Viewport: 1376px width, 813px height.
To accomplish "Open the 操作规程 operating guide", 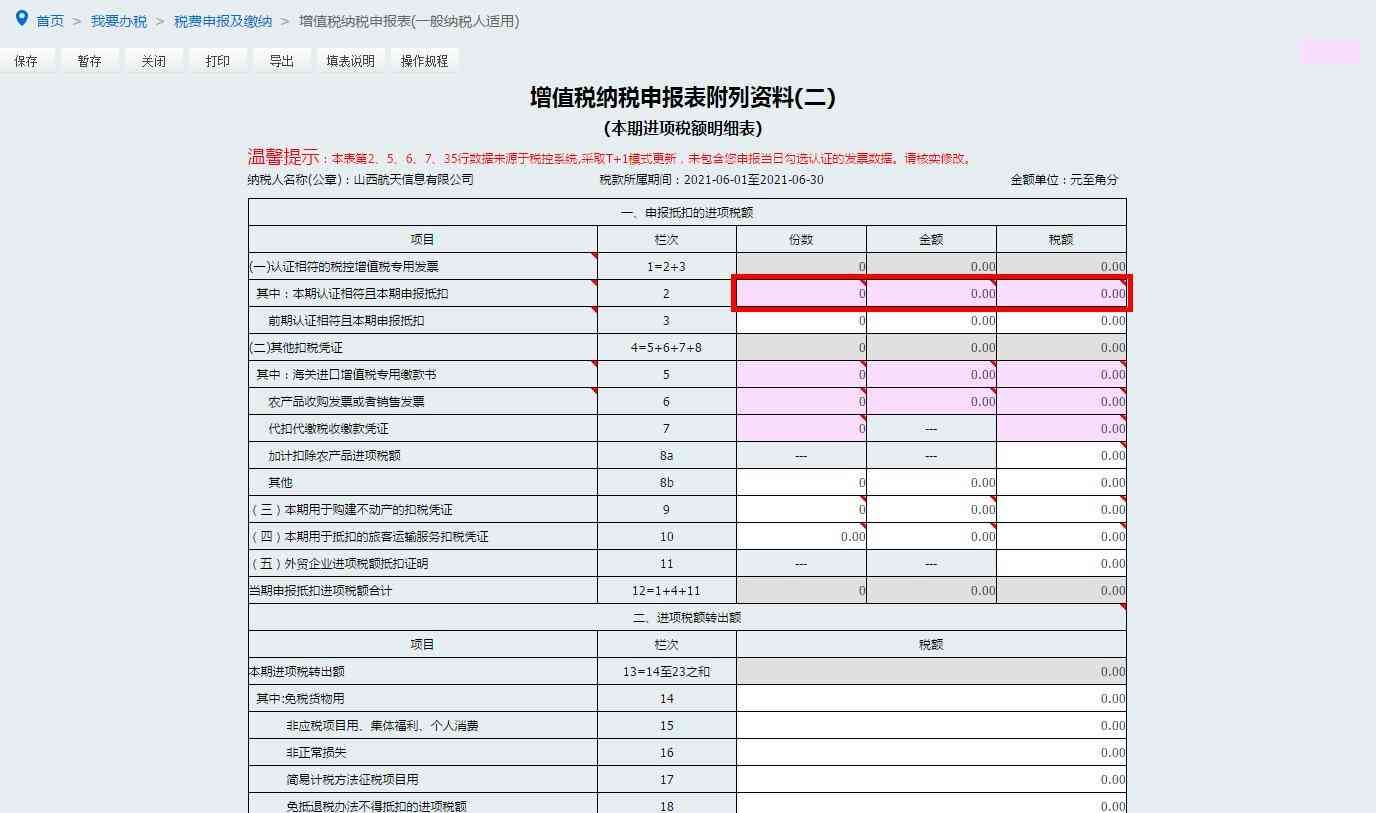I will (x=424, y=61).
